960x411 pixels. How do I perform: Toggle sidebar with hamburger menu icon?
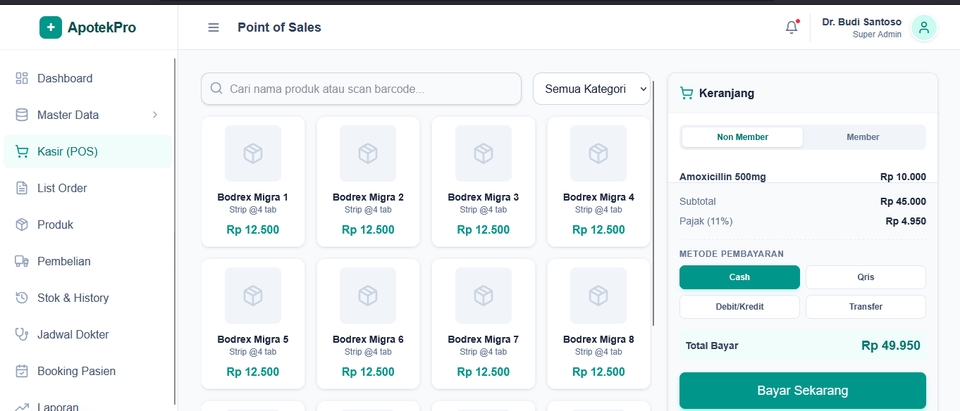click(x=213, y=28)
